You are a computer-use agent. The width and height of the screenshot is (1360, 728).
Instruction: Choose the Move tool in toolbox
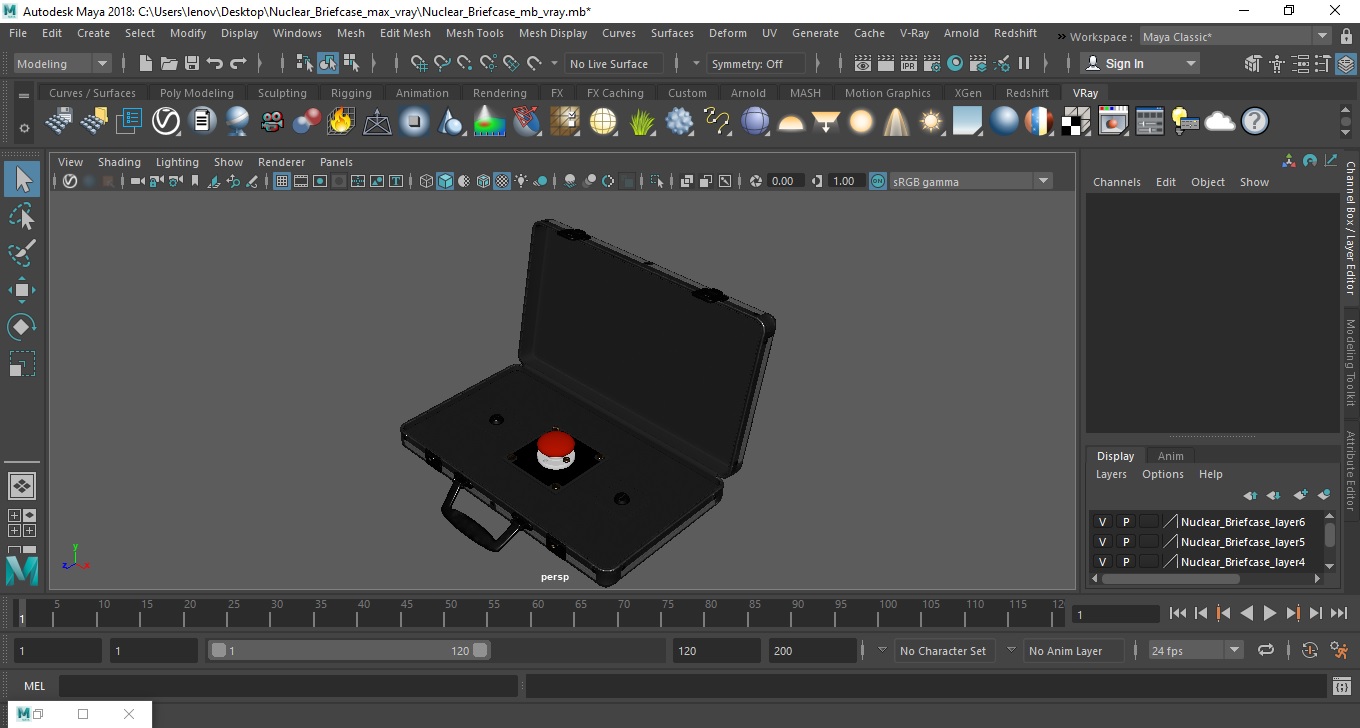pyautogui.click(x=22, y=290)
